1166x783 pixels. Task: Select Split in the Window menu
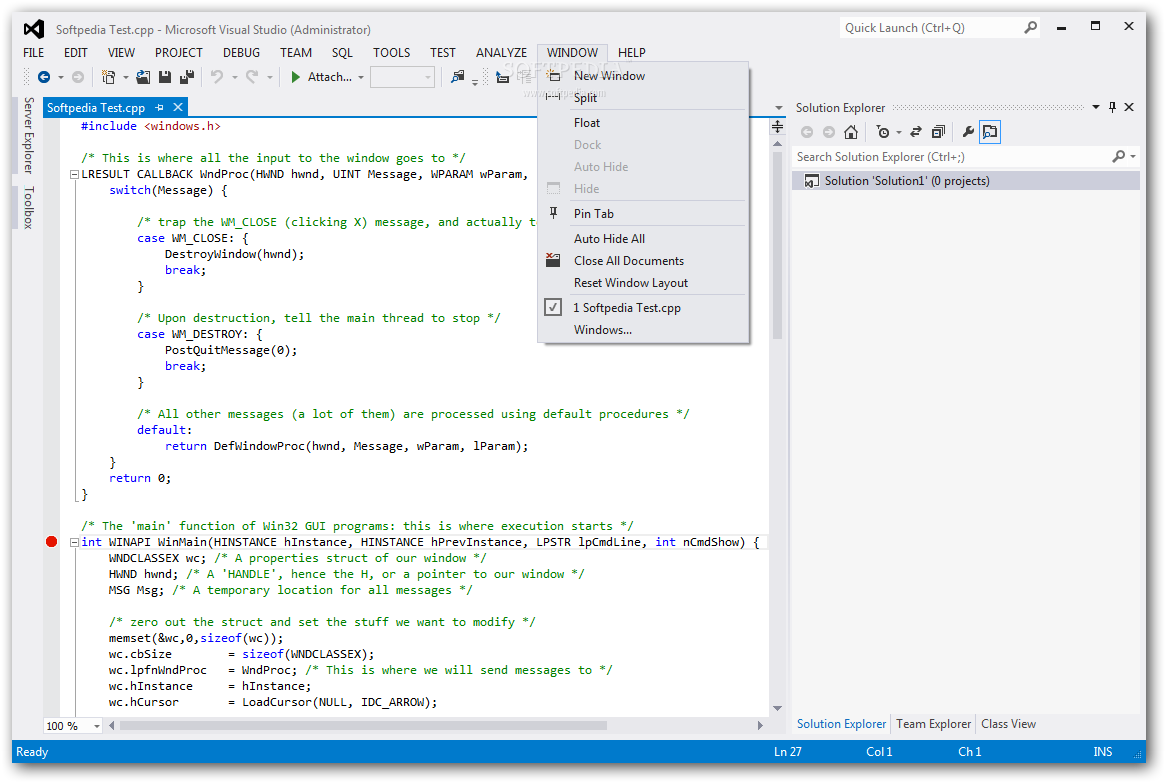pos(642,97)
